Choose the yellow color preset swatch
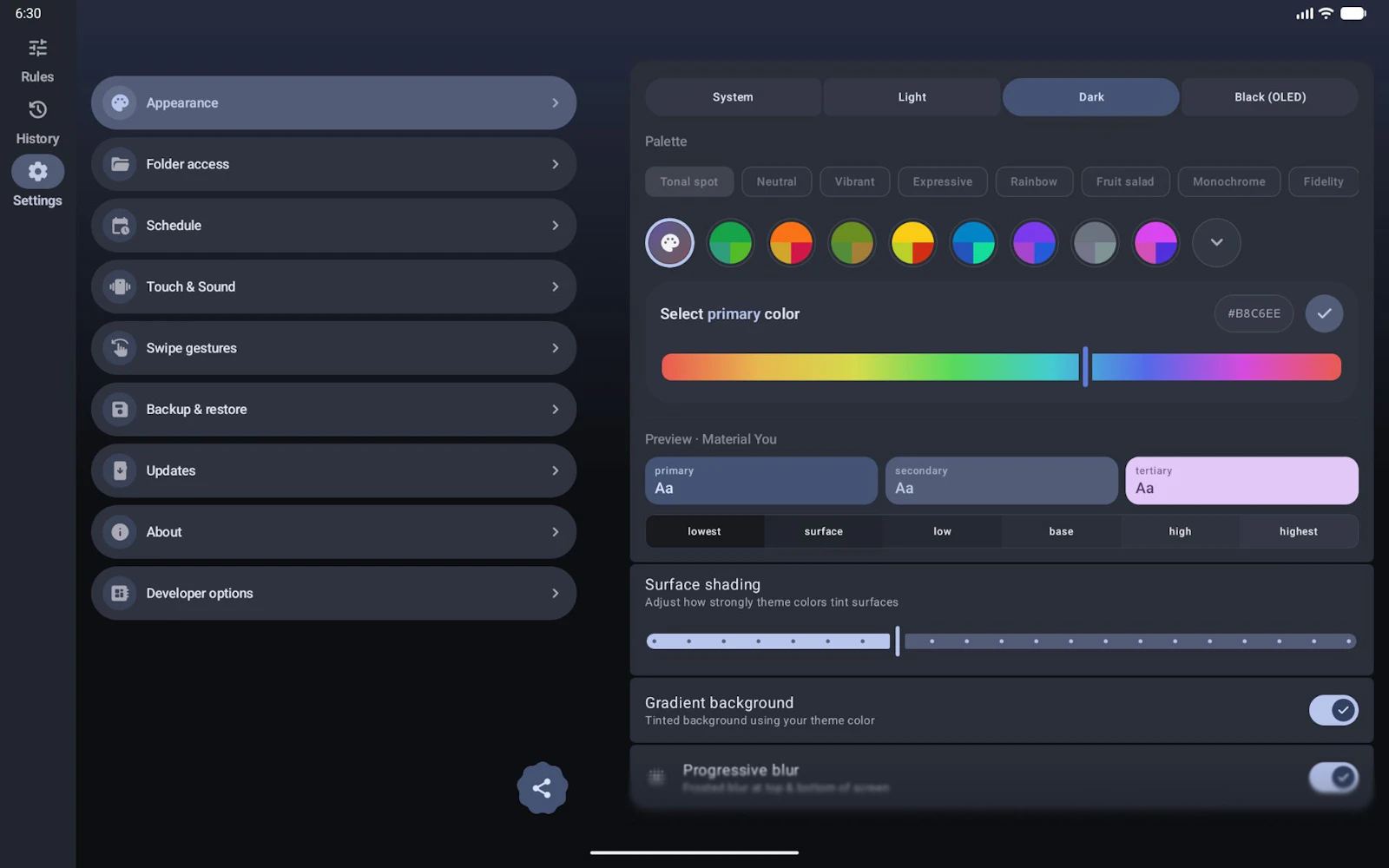 coord(912,242)
